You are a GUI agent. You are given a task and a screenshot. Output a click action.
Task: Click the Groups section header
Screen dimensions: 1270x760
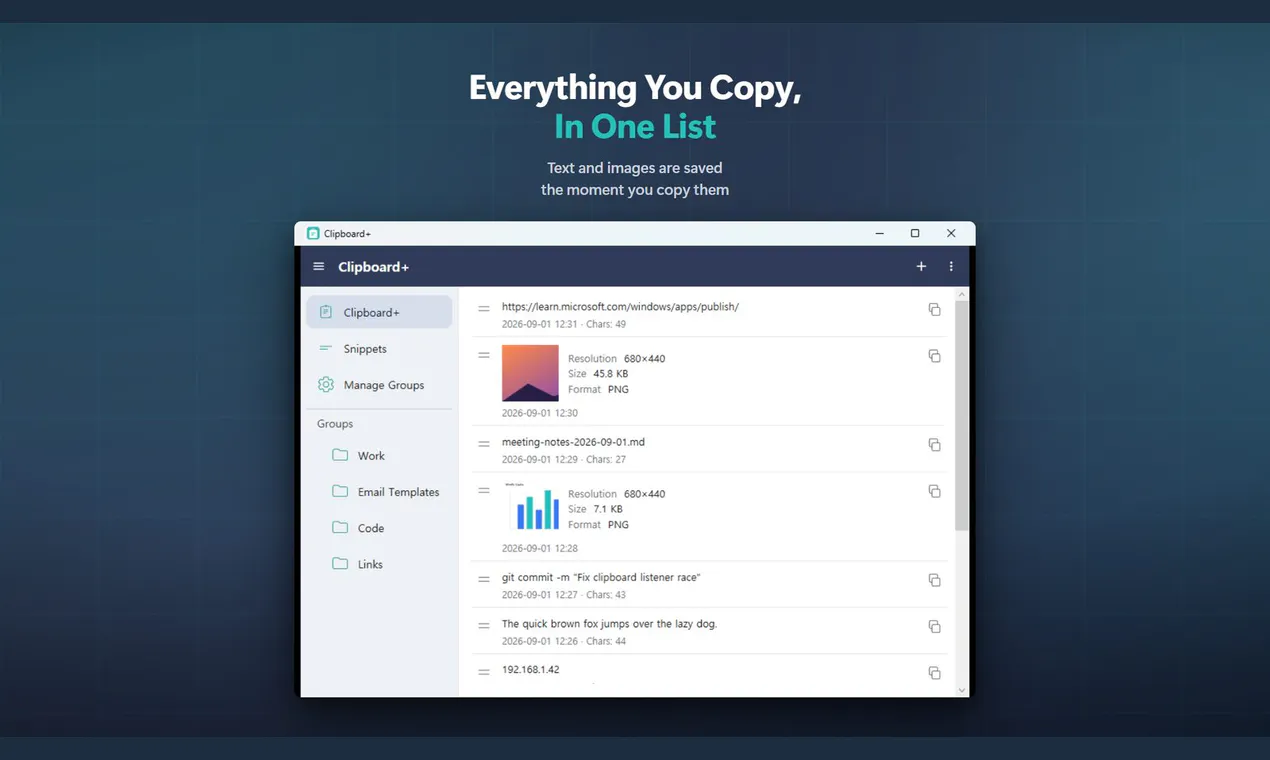point(335,424)
